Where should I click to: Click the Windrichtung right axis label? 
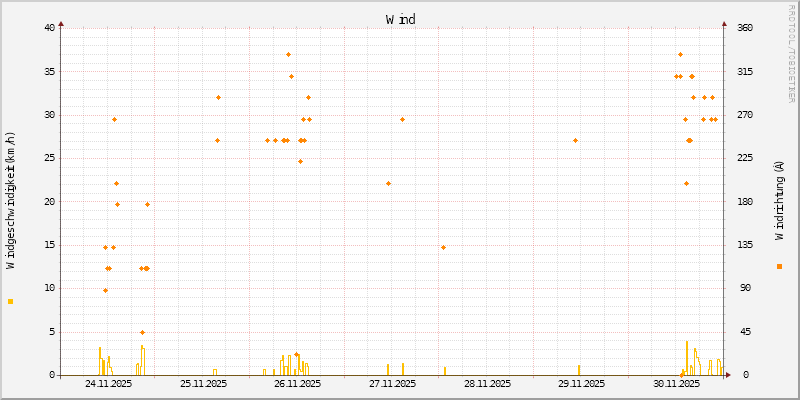click(779, 201)
